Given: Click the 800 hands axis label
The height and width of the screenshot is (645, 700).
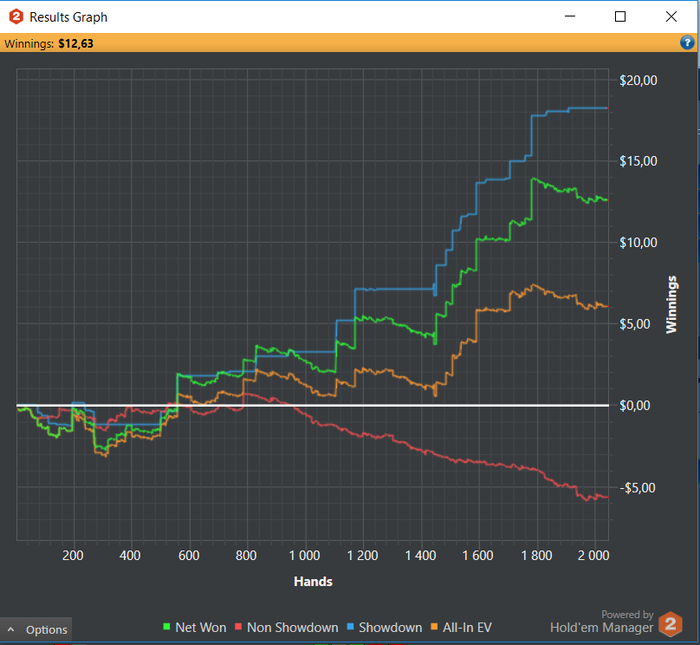Looking at the screenshot, I should 246,555.
